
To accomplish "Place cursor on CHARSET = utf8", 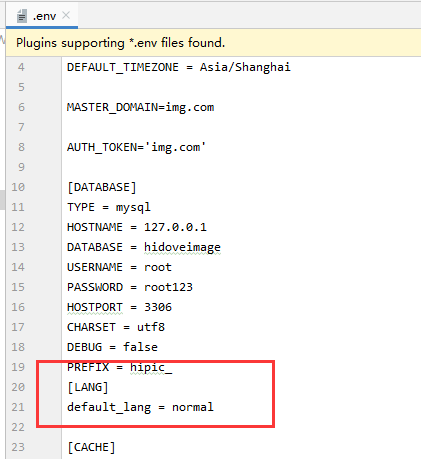I will pos(116,327).
